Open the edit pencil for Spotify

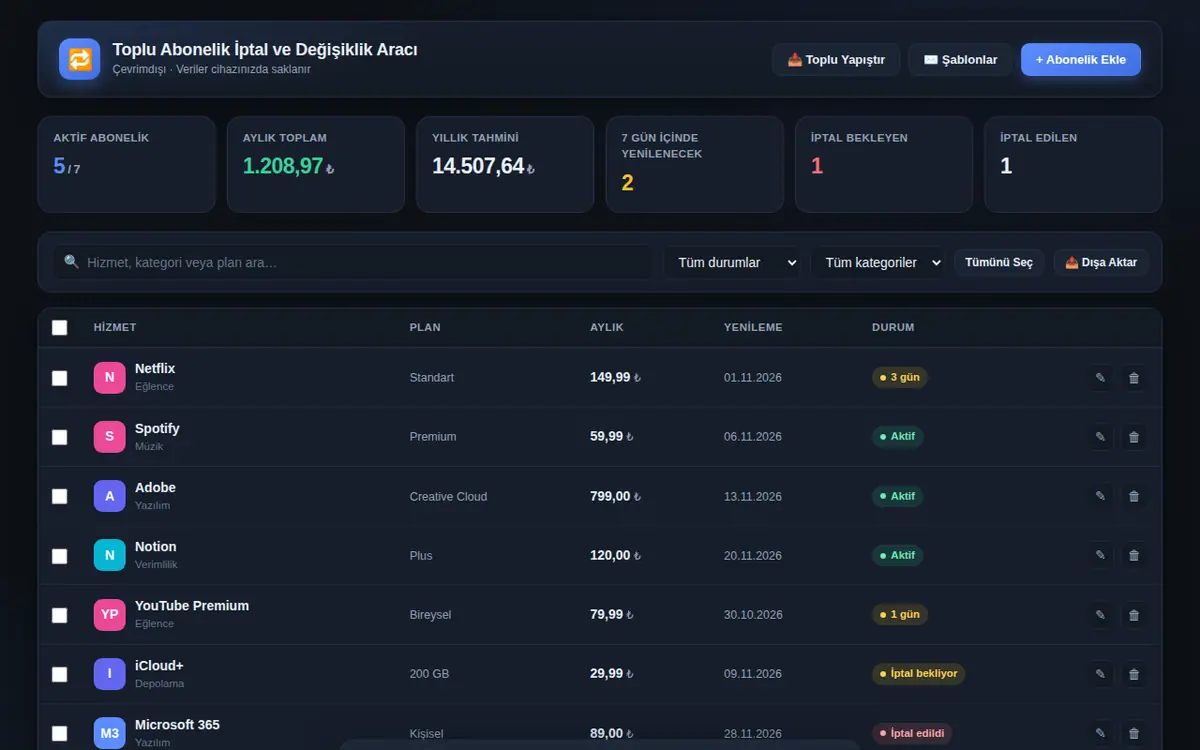pos(1101,437)
